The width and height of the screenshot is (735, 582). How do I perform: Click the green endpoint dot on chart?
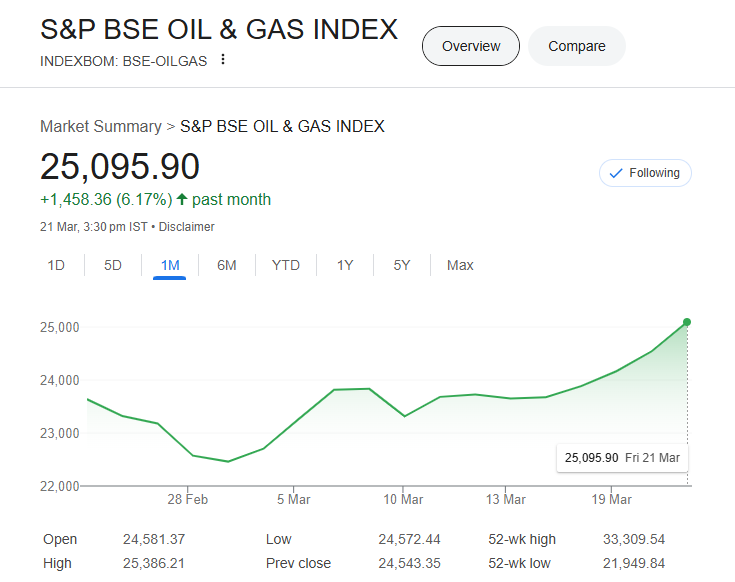pos(687,322)
